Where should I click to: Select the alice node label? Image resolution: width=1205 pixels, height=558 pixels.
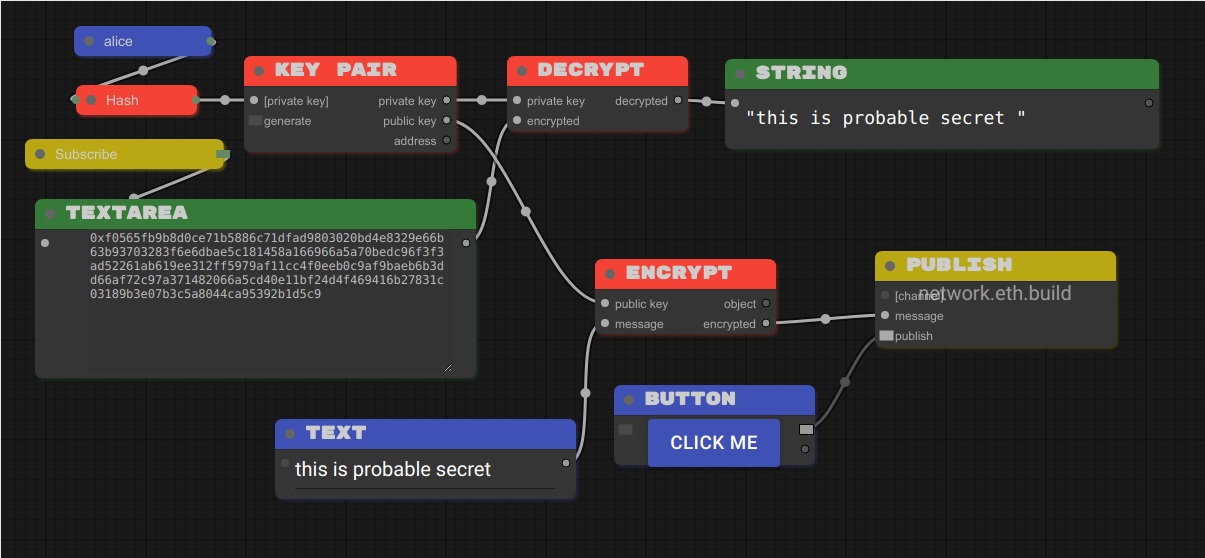coord(118,42)
